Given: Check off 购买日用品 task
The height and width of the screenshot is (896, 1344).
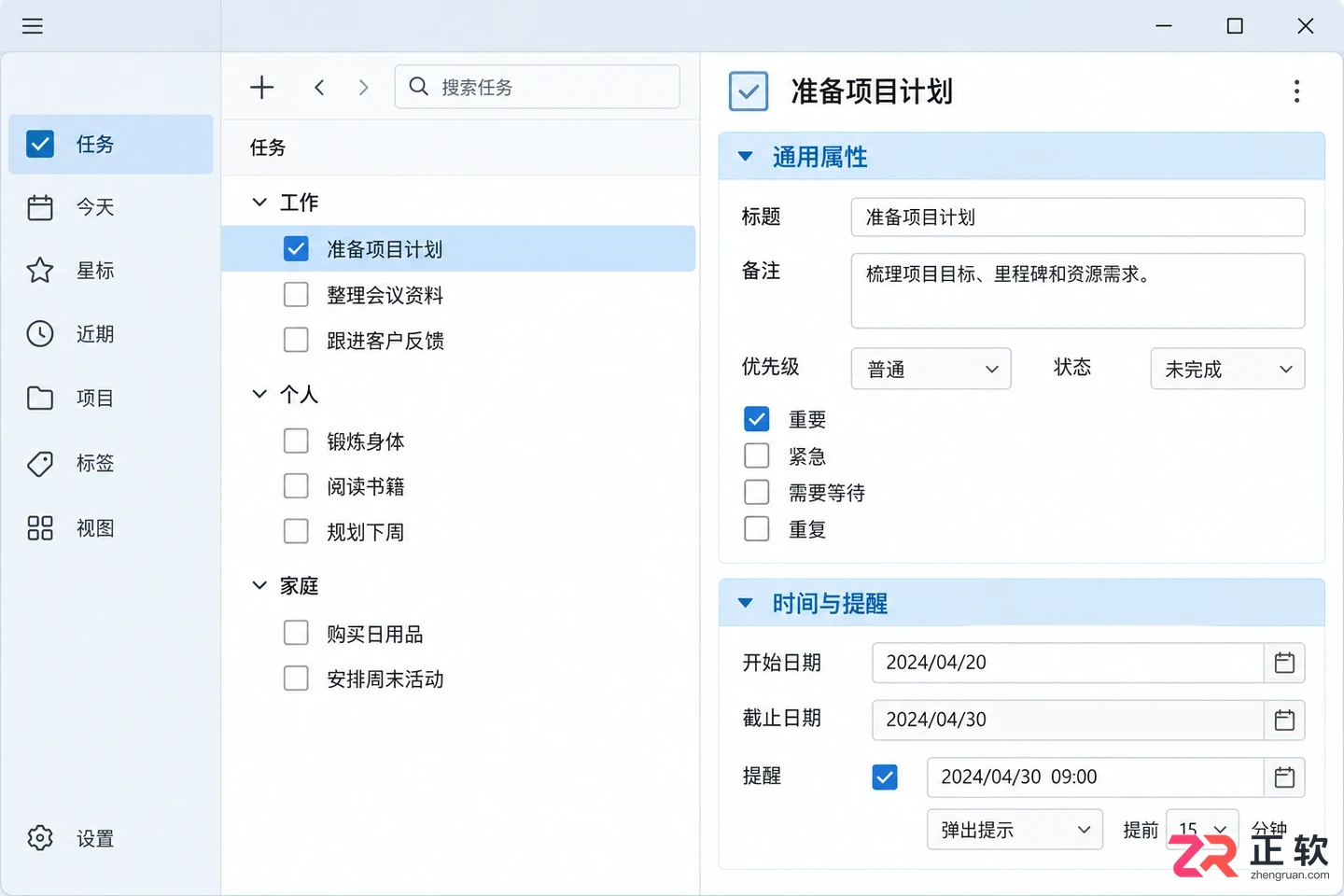Looking at the screenshot, I should coord(296,634).
